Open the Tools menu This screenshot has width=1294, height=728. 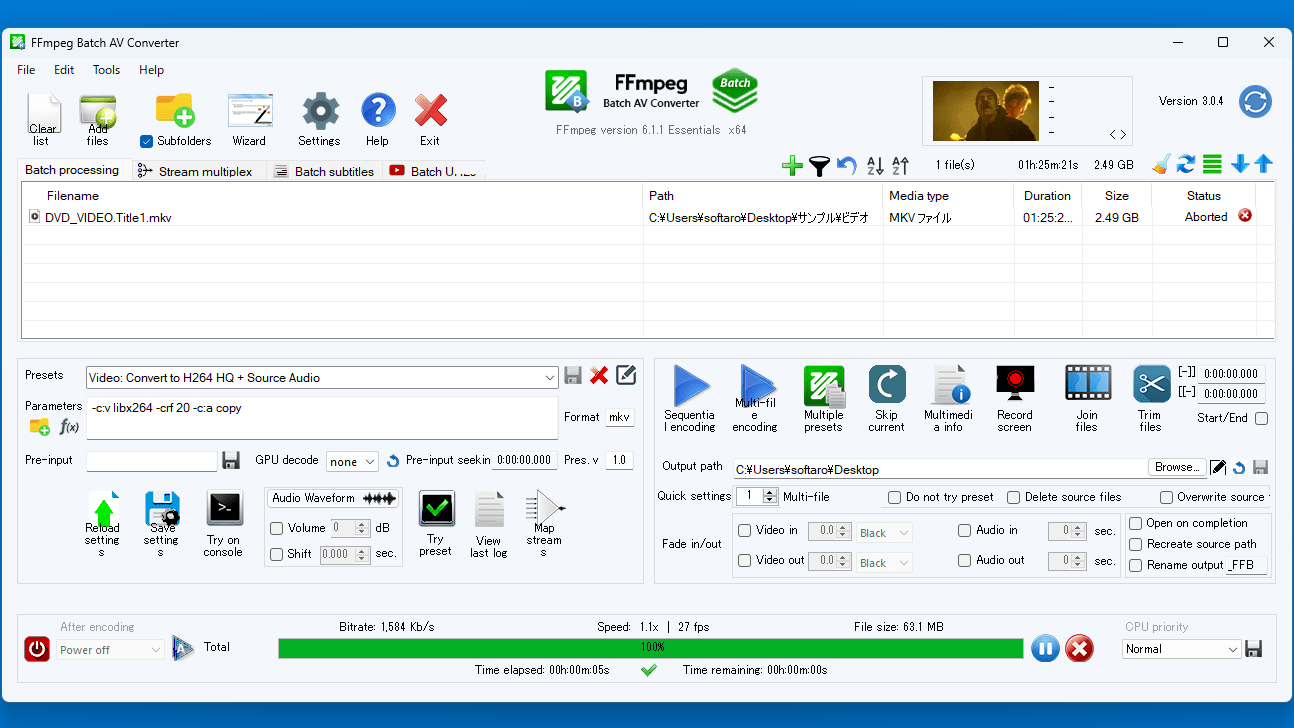click(x=106, y=70)
